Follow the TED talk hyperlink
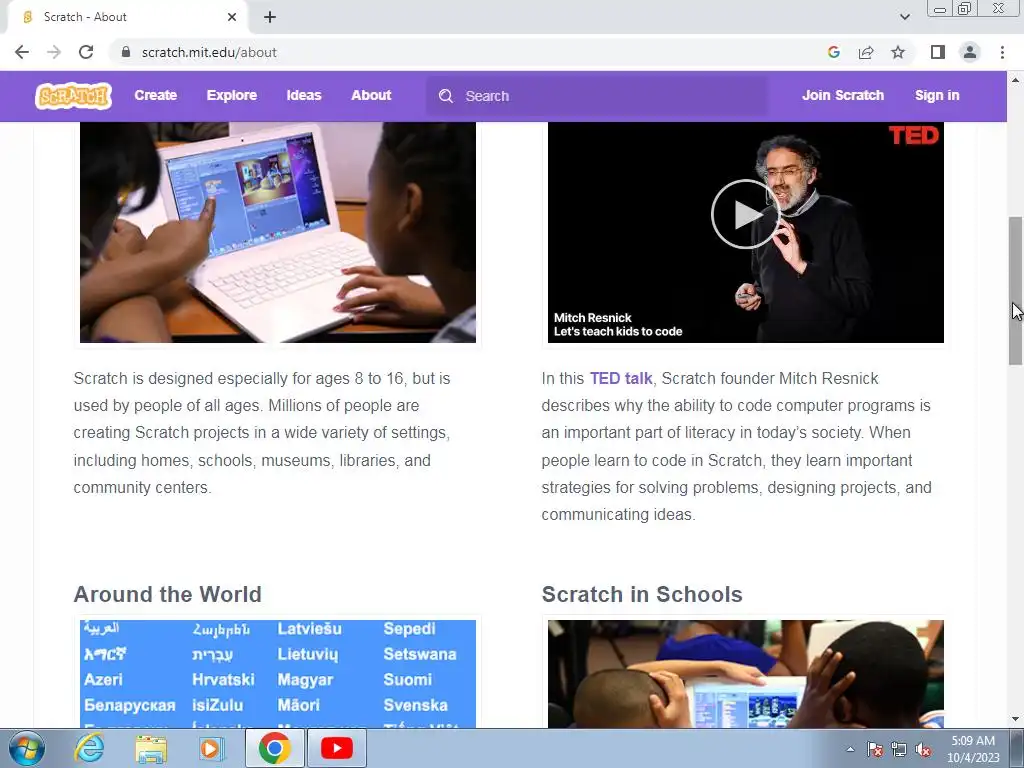Screen dimensions: 1024x768 (x=620, y=379)
